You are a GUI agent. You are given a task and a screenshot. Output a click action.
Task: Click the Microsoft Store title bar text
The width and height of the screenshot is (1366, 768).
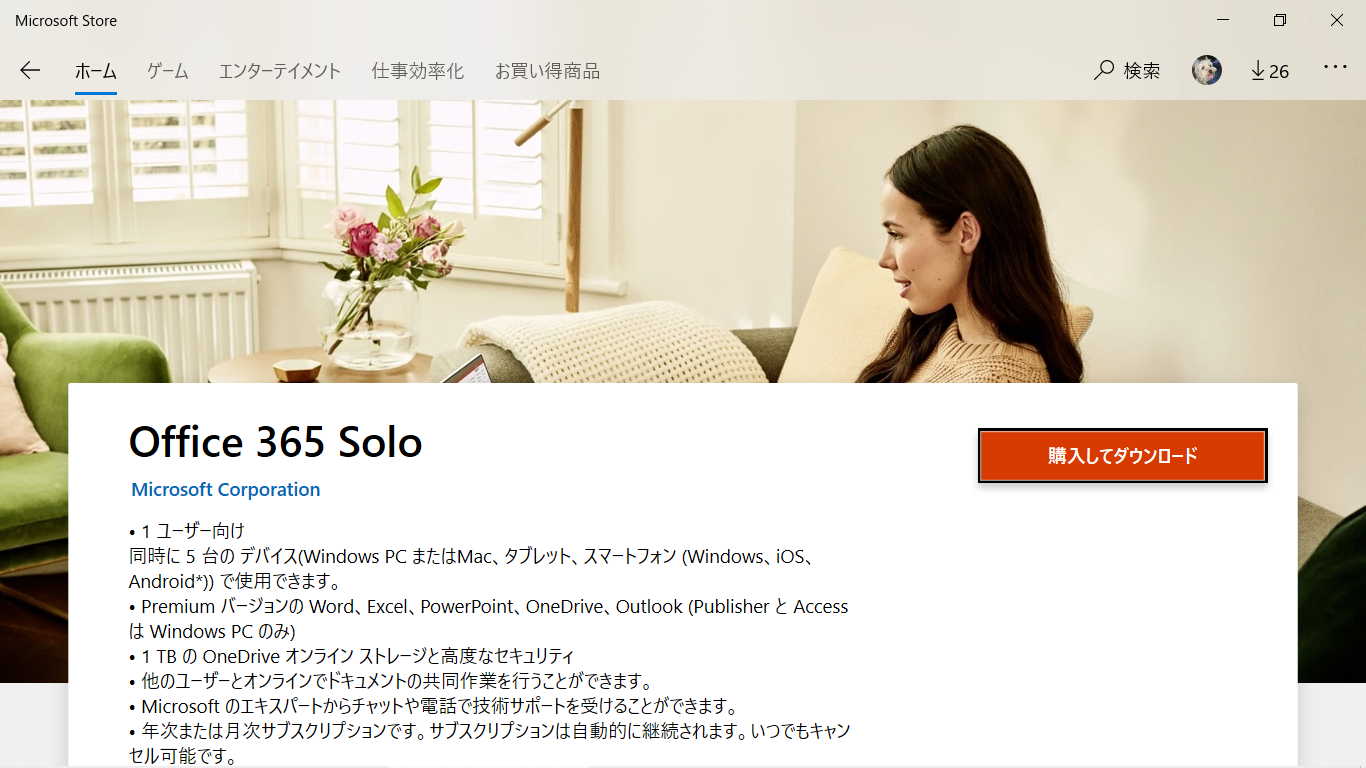coord(66,20)
